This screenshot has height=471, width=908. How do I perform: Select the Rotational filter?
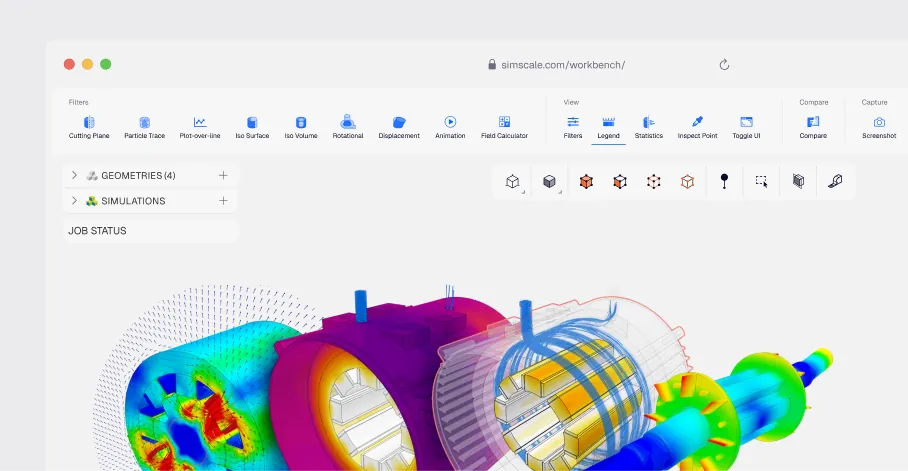[x=347, y=127]
